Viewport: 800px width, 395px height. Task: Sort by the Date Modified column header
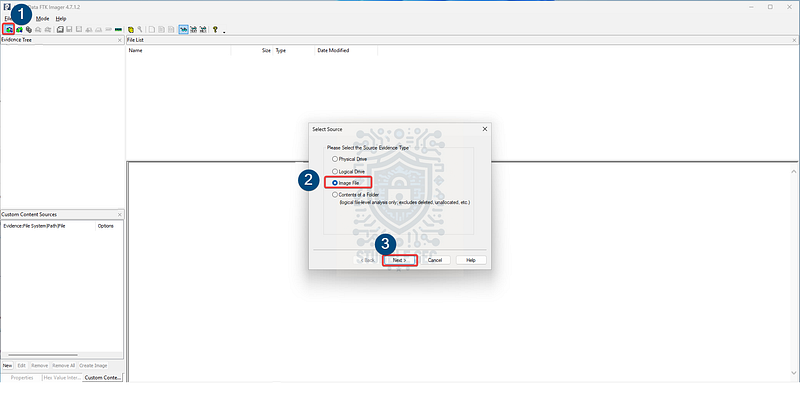coord(346,51)
